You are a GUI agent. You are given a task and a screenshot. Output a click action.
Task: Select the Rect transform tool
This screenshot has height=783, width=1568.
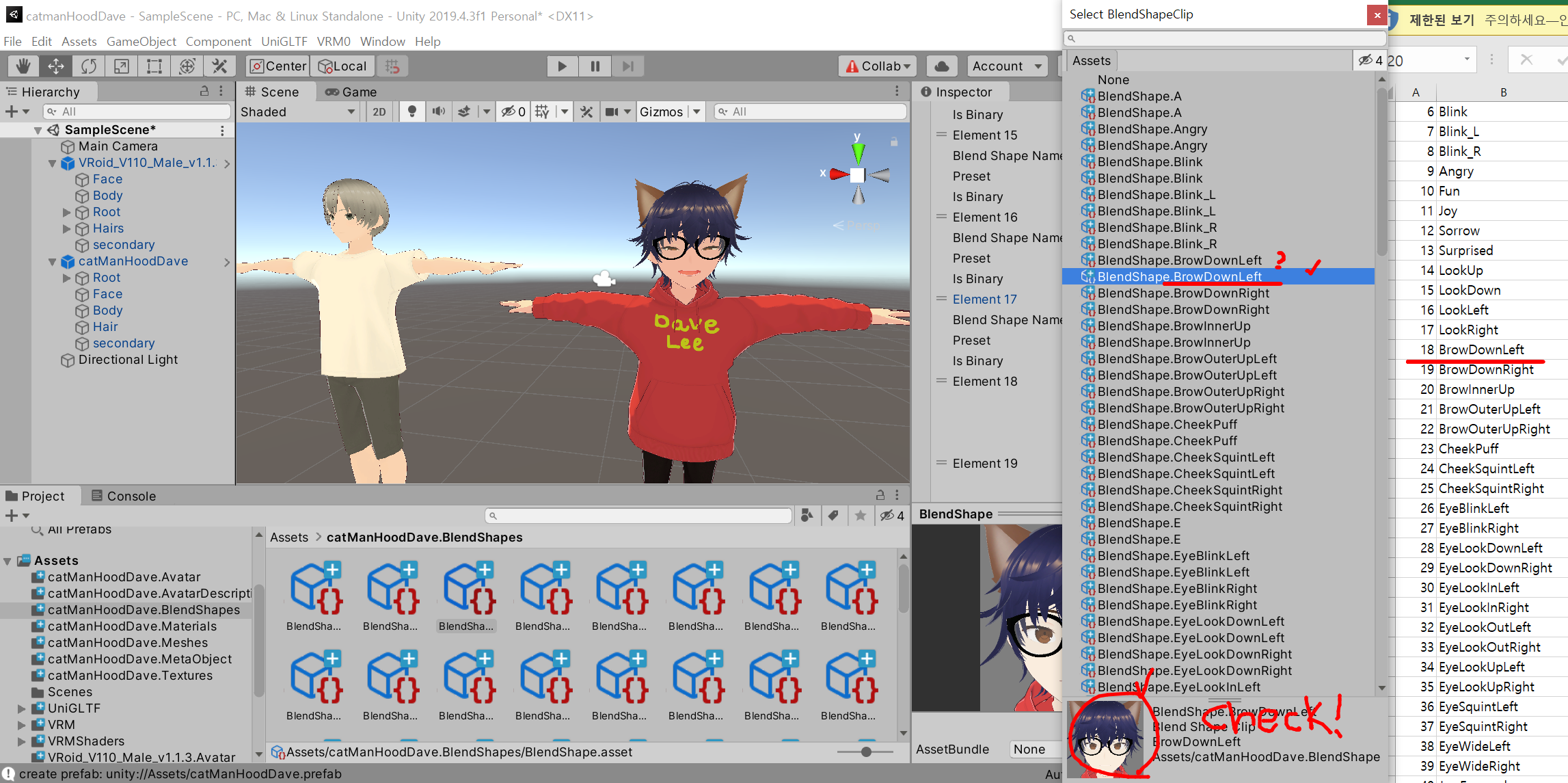coord(154,66)
